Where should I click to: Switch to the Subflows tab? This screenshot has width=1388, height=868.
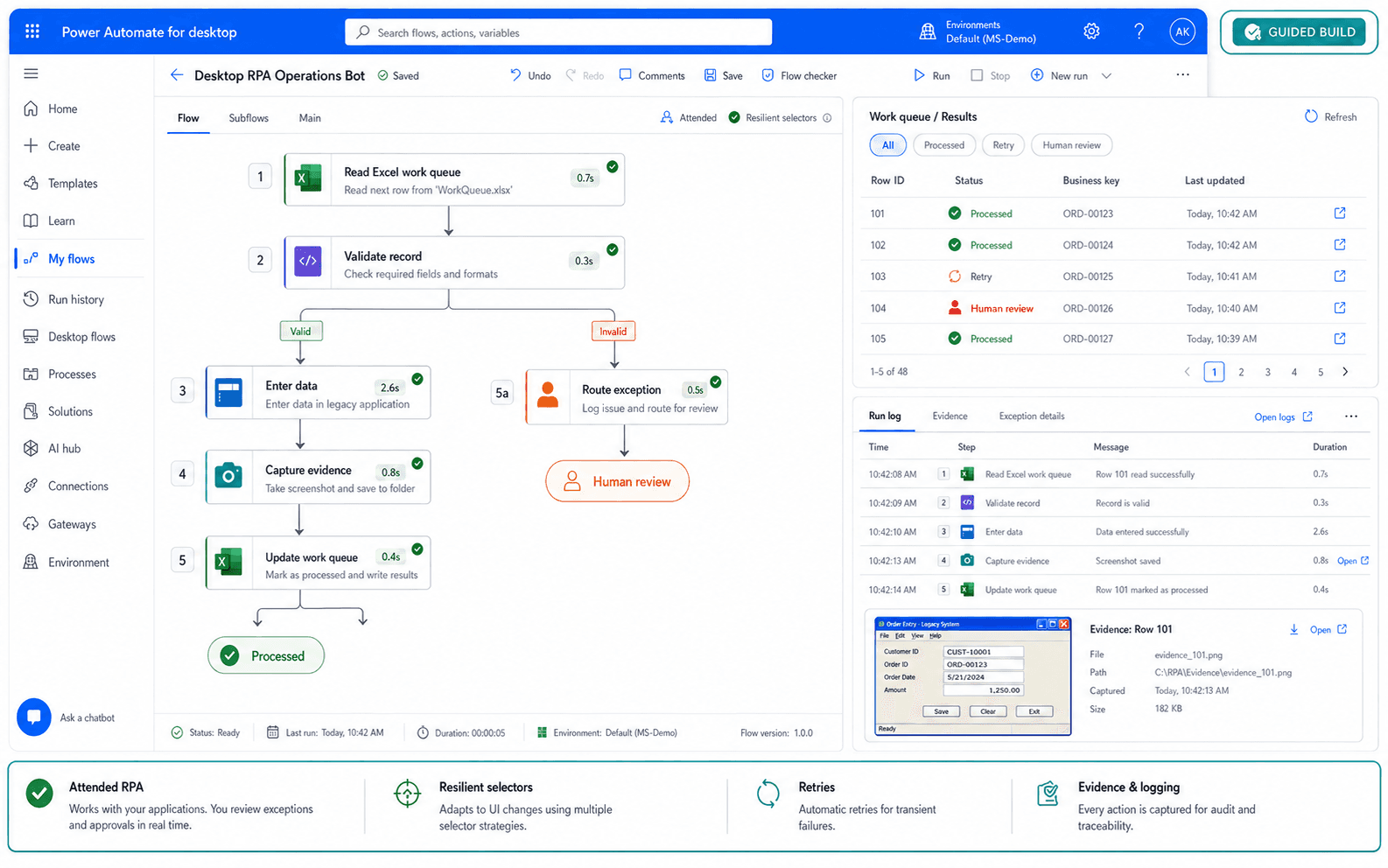[249, 118]
